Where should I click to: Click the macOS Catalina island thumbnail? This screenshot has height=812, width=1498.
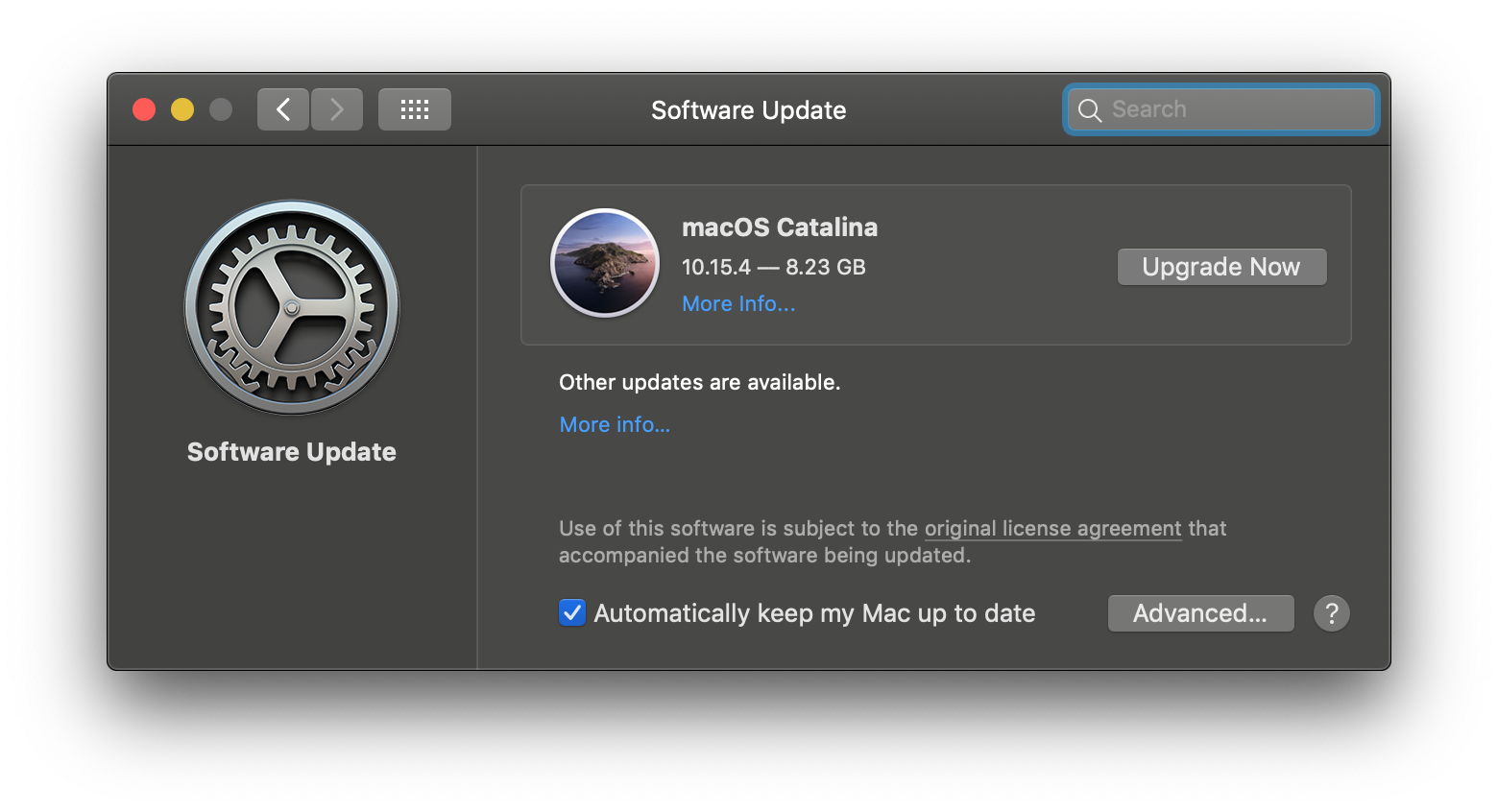click(605, 263)
